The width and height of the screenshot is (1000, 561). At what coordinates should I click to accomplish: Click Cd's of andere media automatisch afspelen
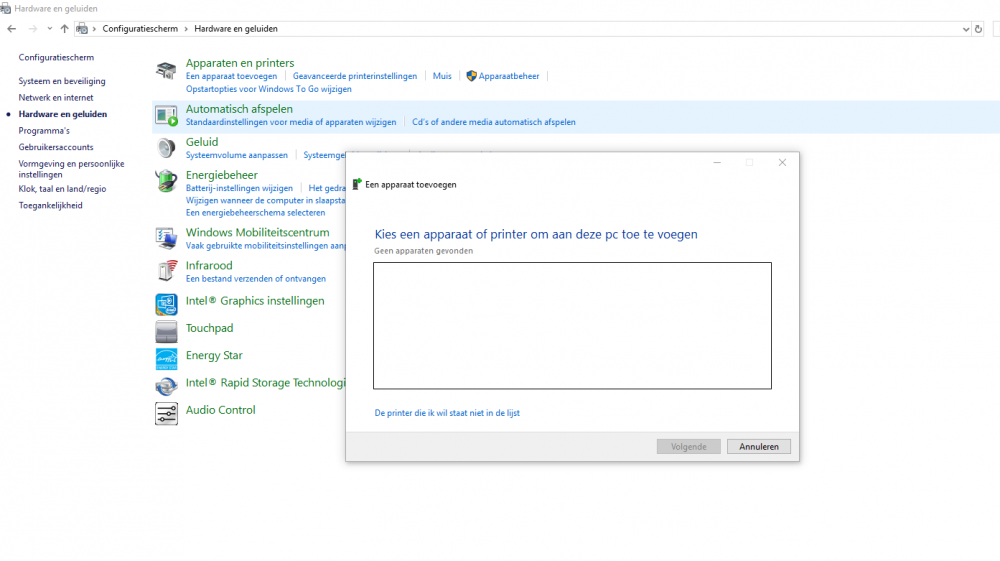point(494,122)
